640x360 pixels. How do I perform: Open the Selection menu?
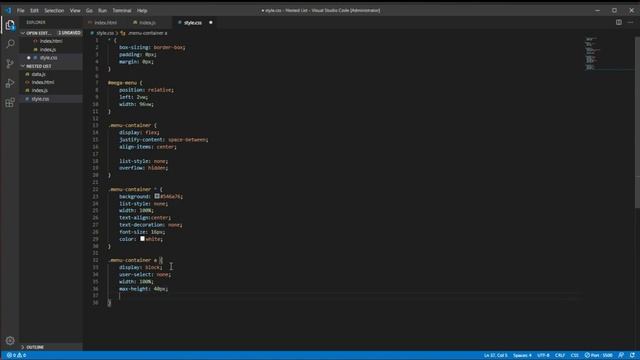coord(54,10)
